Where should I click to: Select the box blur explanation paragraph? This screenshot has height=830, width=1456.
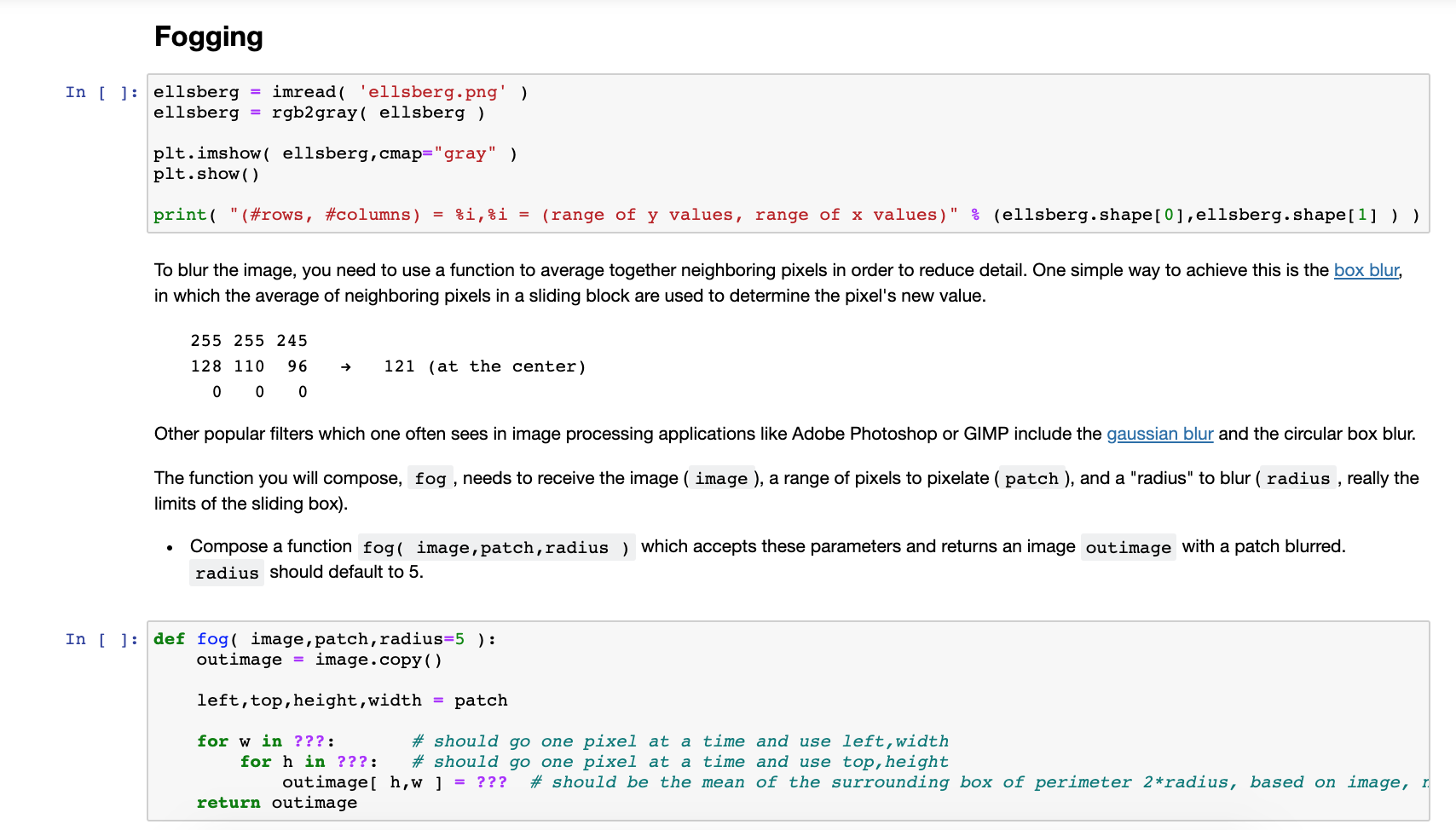pos(597,283)
